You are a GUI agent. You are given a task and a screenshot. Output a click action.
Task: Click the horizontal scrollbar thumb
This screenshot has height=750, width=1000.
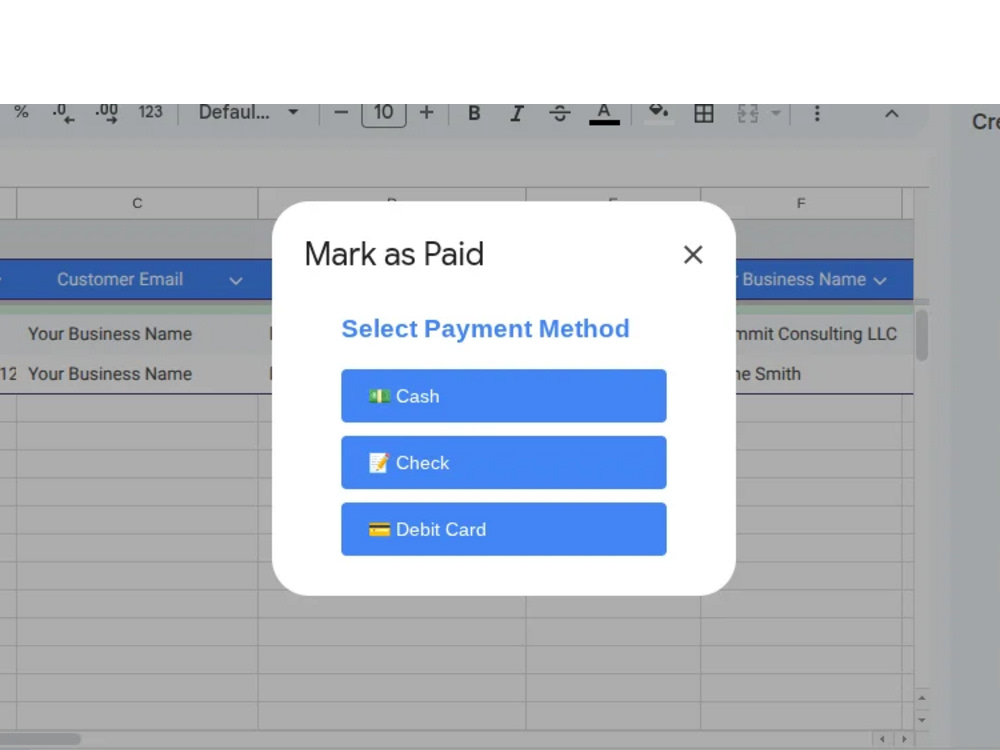[x=40, y=739]
